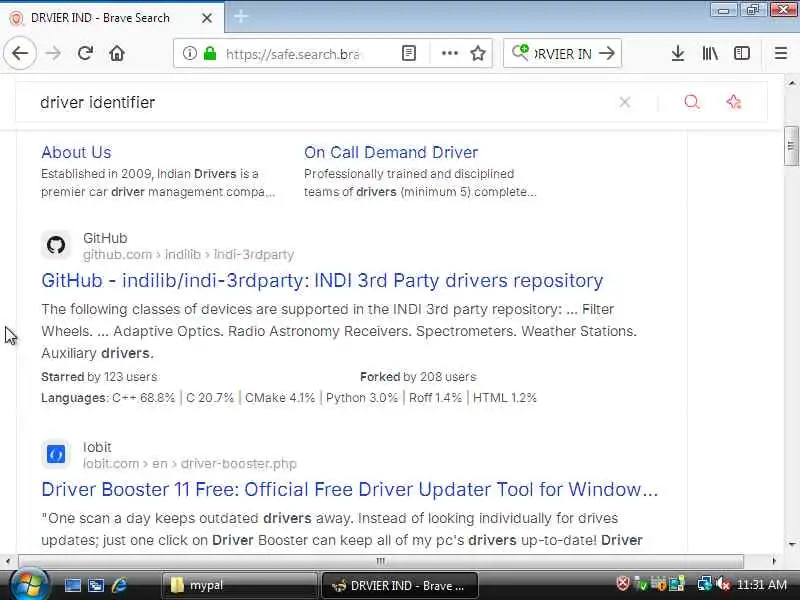Screen dimensions: 800x600
Task: Click the scroll right arrow
Action: [774, 561]
